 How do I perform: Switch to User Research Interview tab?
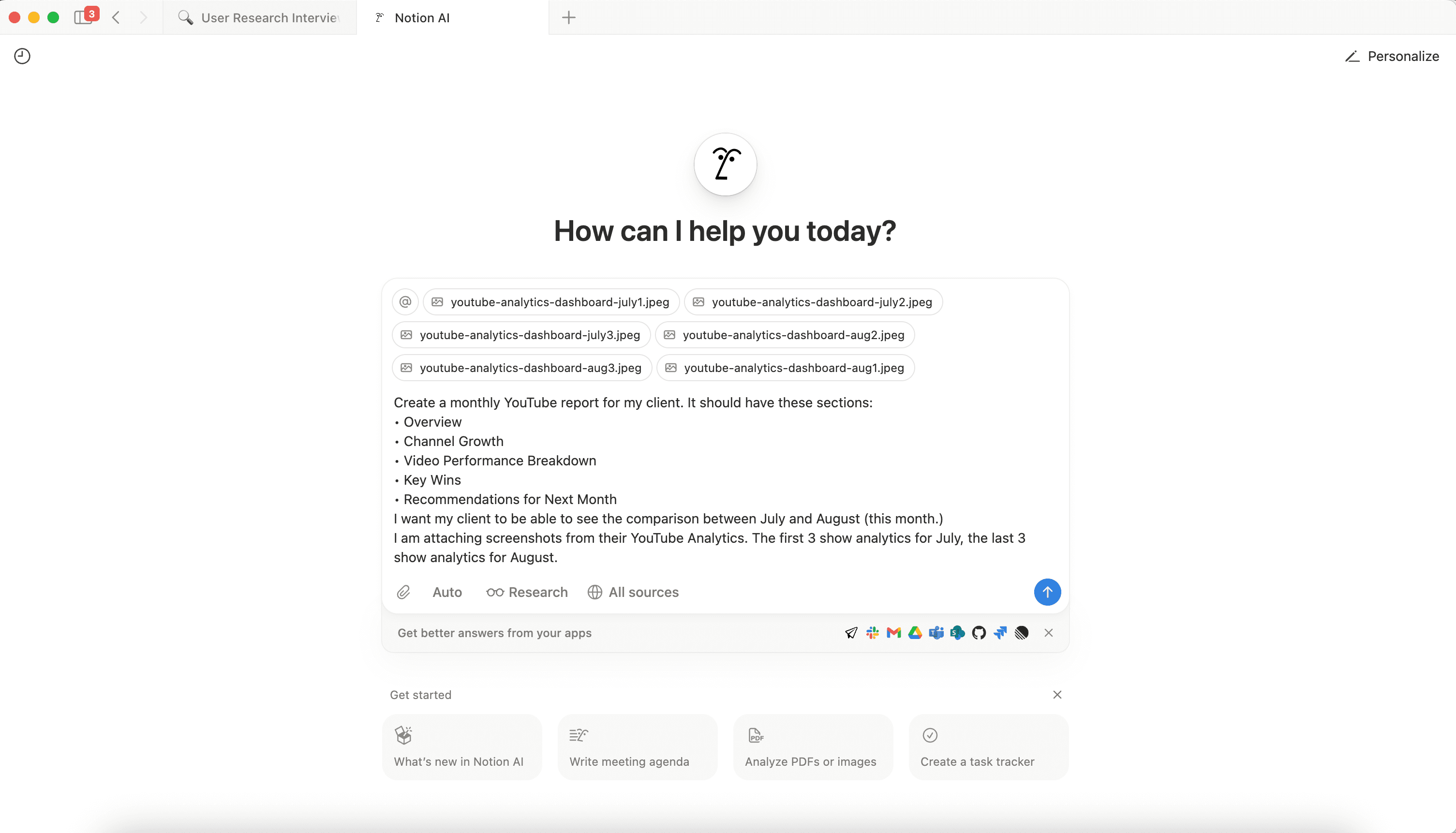click(x=260, y=18)
